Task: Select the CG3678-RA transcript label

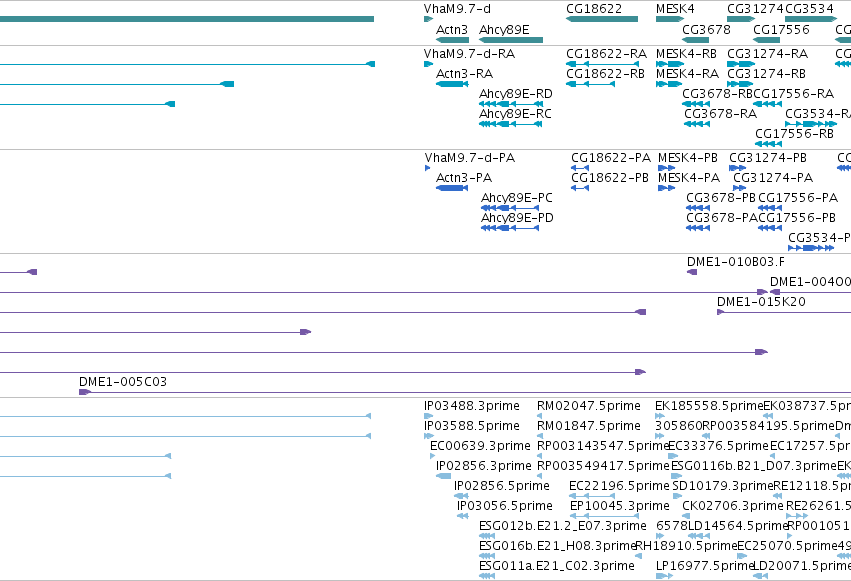Action: point(720,114)
